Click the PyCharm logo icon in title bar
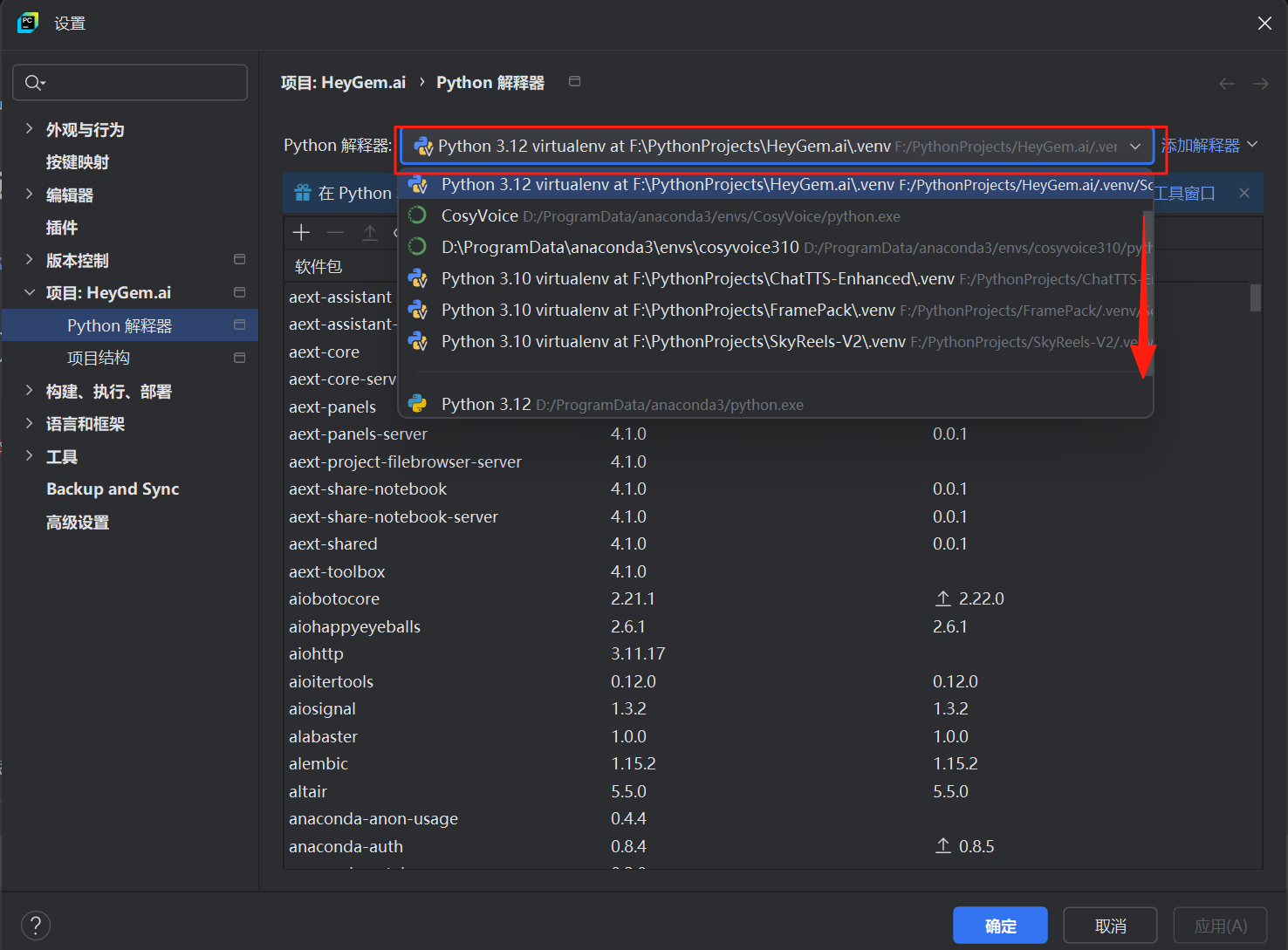1288x950 pixels. pyautogui.click(x=28, y=23)
